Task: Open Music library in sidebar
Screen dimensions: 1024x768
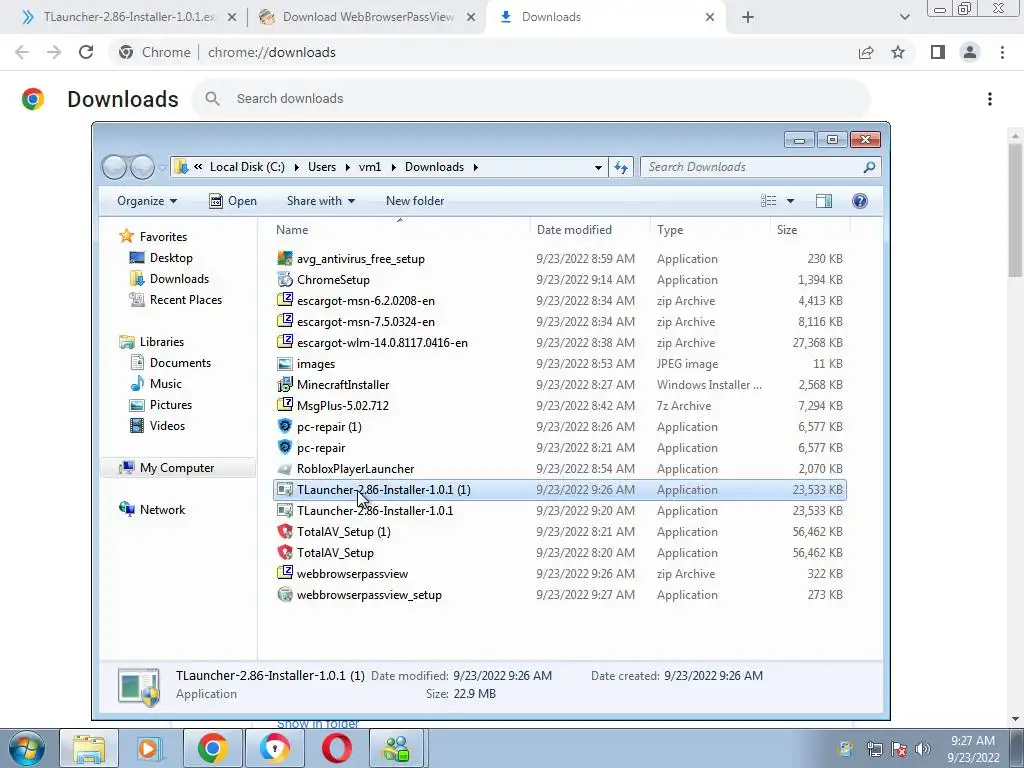Action: coord(166,383)
